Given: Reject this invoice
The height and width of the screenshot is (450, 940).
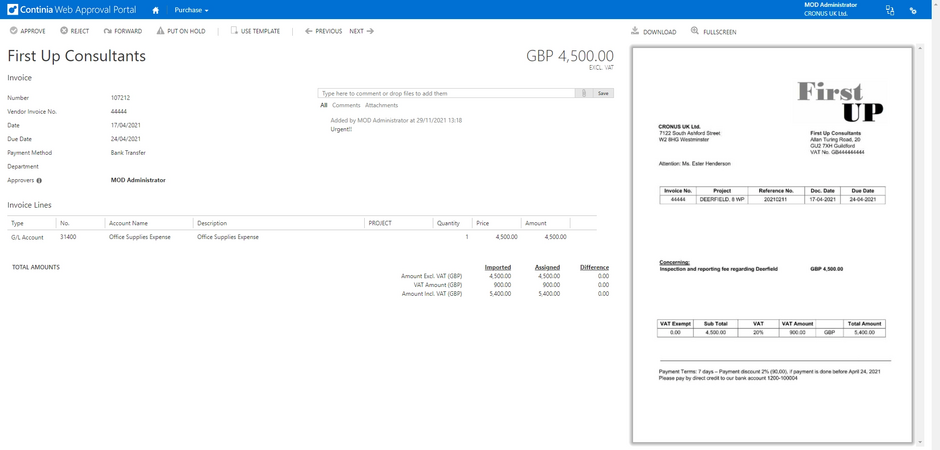Looking at the screenshot, I should coord(74,31).
